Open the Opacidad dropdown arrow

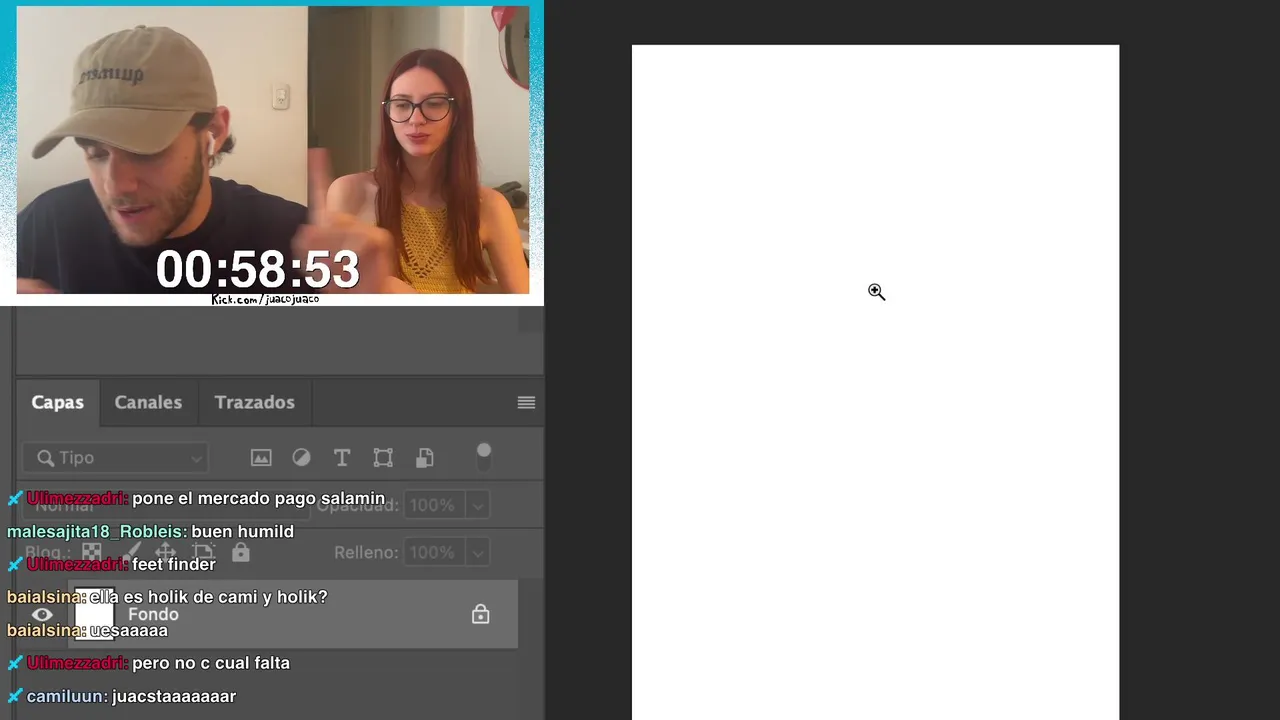pyautogui.click(x=478, y=505)
